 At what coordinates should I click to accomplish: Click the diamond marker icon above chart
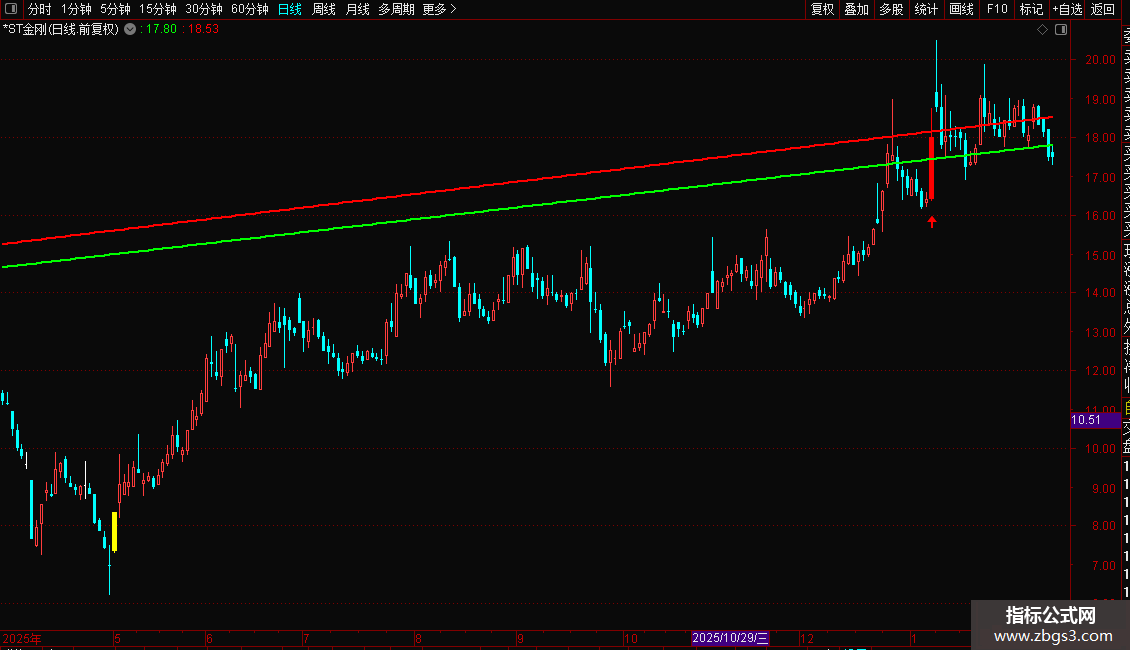pos(1042,30)
